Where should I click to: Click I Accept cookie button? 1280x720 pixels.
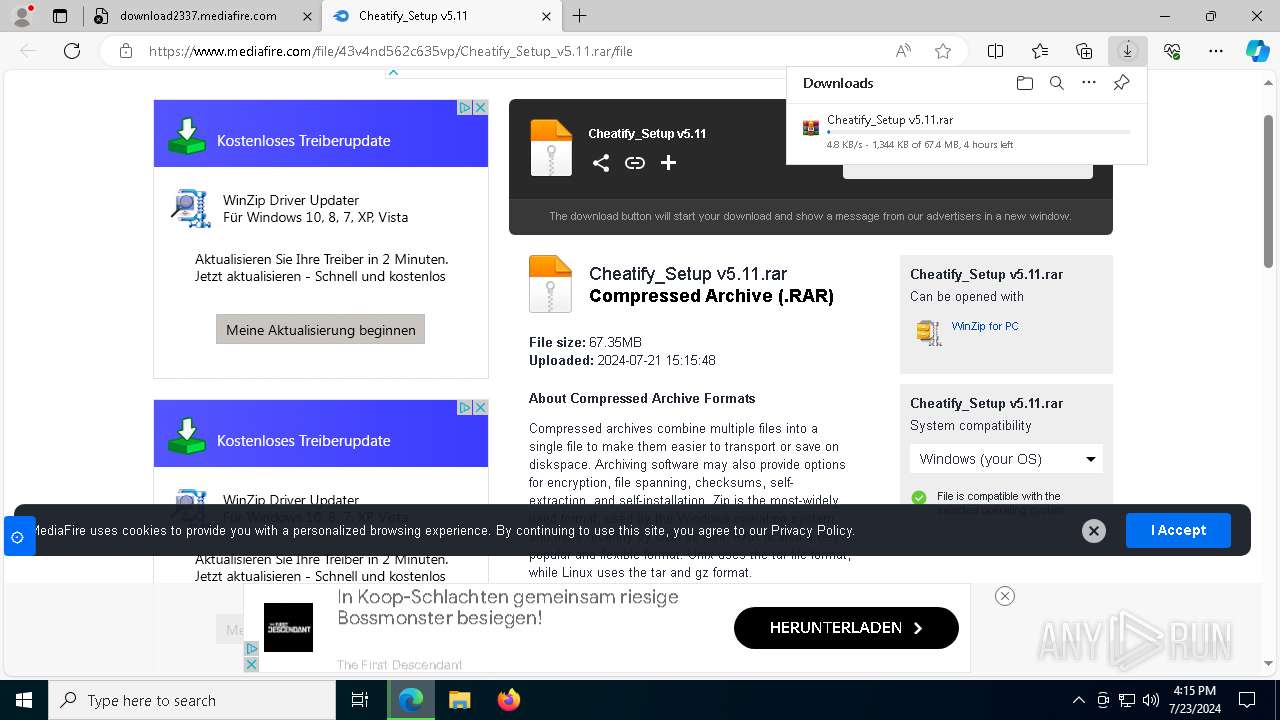(x=1178, y=530)
